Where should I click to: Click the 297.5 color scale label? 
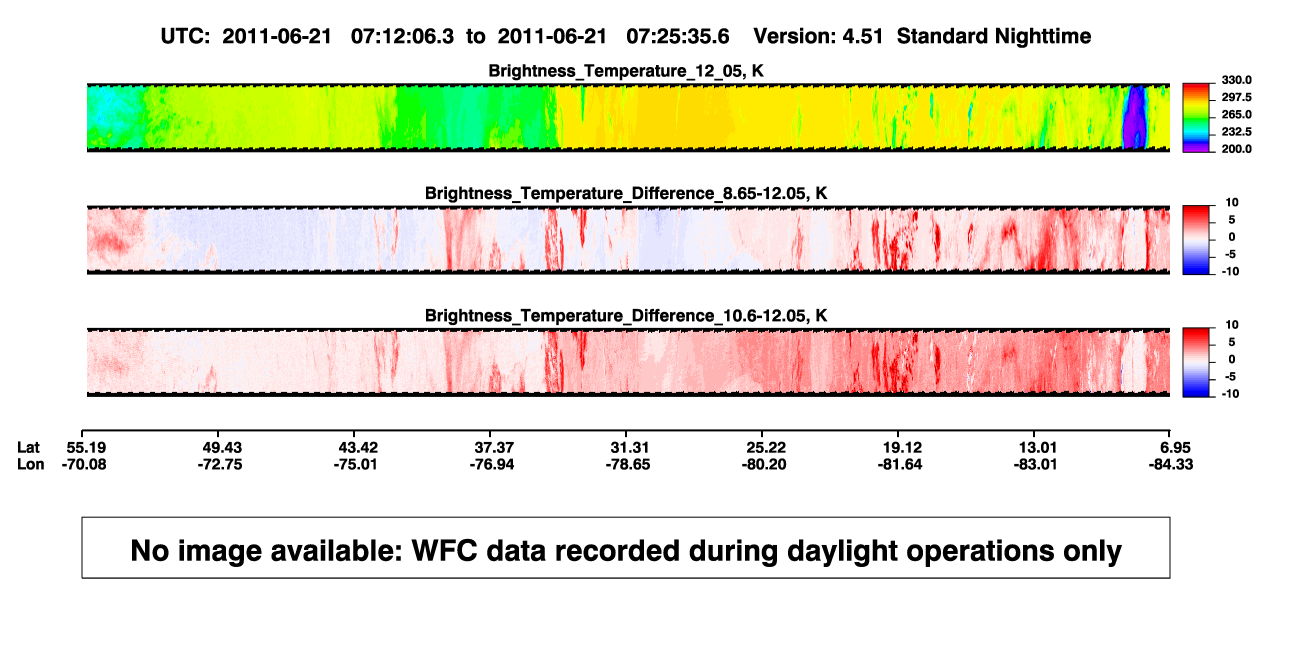point(1239,97)
